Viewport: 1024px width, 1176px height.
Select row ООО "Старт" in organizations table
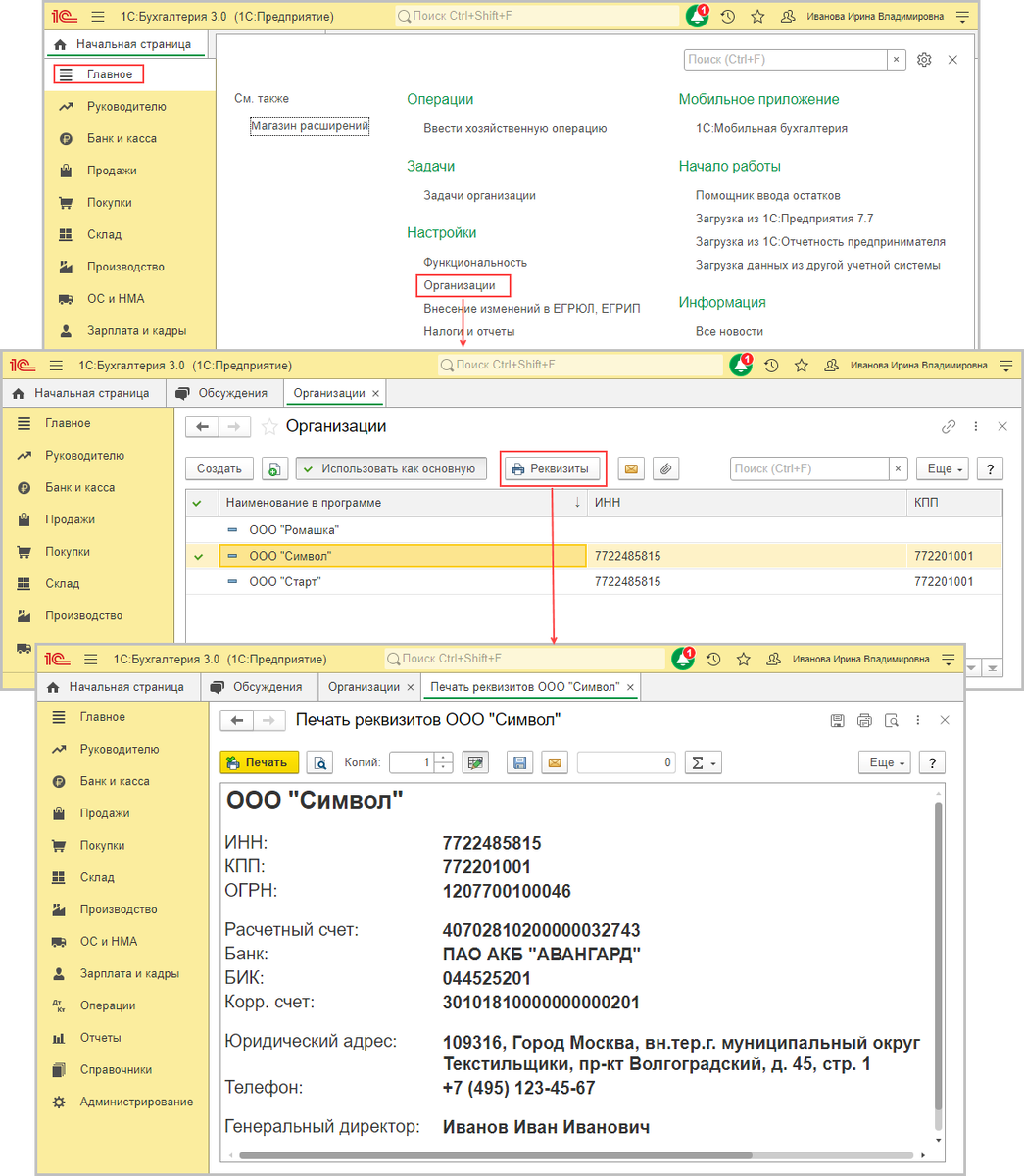pos(594,582)
